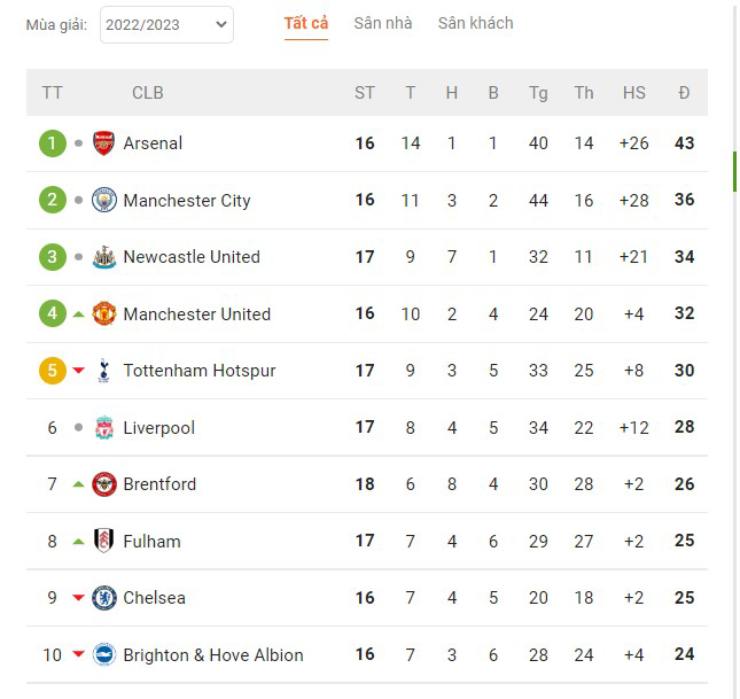Open the 2022/2023 season dropdown
This screenshot has width=740, height=699.
point(166,25)
